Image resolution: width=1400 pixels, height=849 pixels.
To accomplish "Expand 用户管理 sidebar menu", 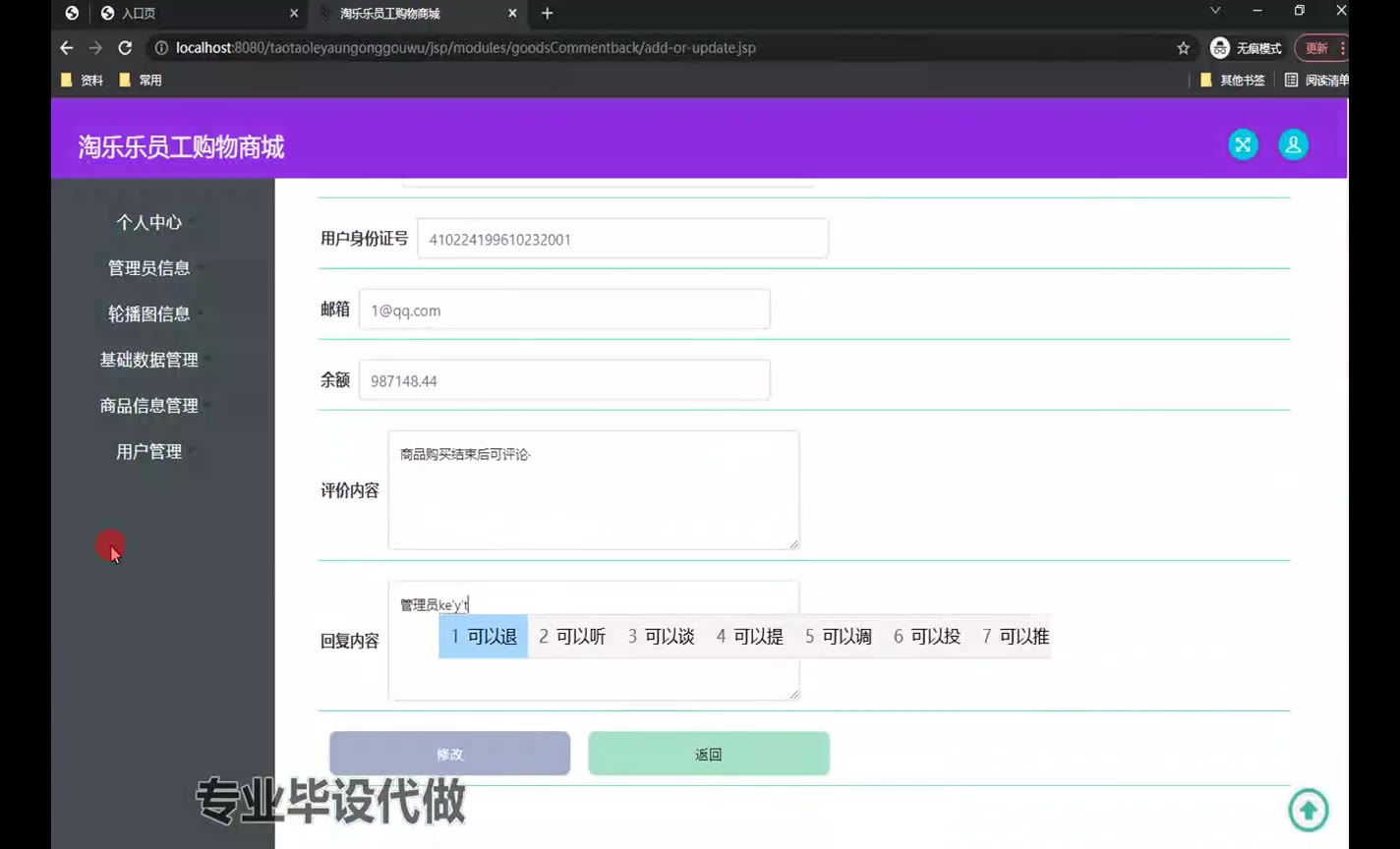I will [x=149, y=451].
